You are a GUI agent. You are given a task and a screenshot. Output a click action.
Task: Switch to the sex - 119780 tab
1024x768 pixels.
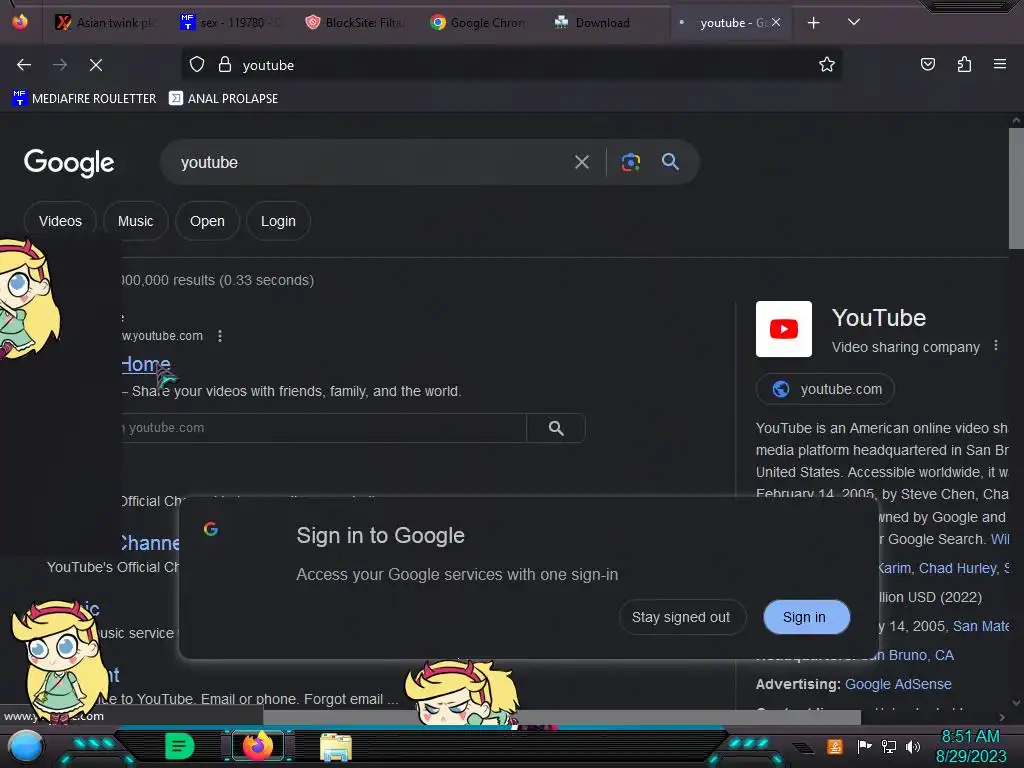tap(231, 23)
